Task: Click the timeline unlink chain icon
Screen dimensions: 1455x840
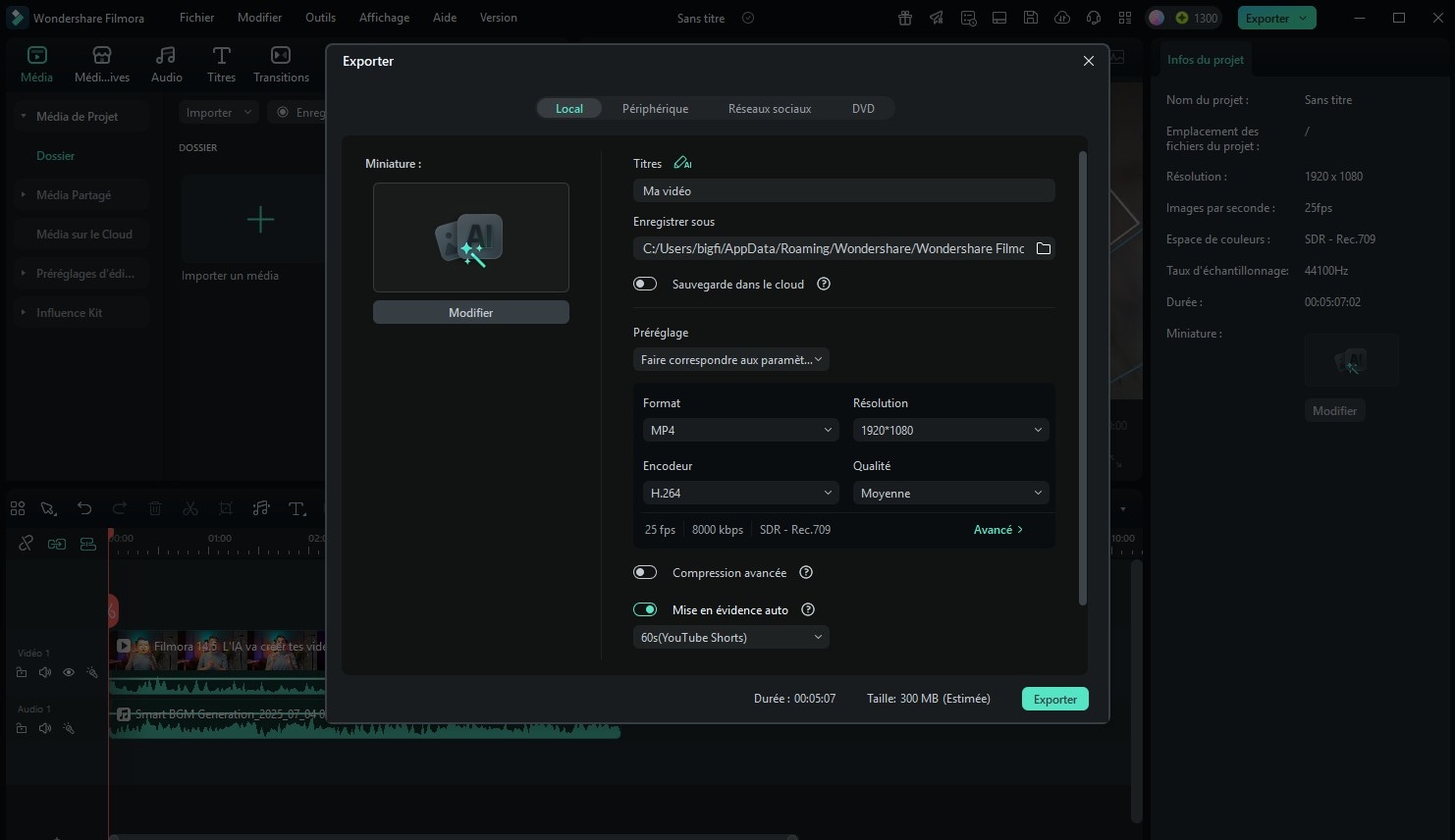Action: (26, 543)
